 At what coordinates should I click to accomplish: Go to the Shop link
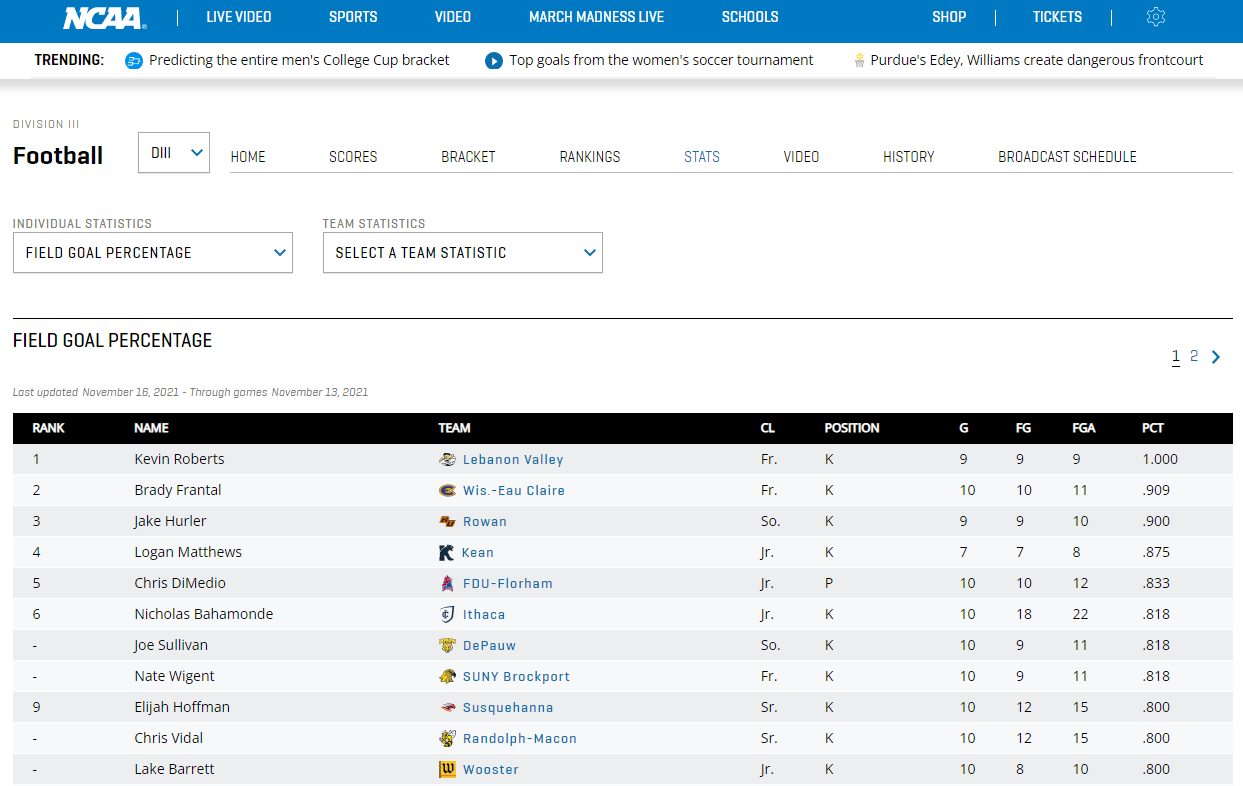(x=949, y=17)
